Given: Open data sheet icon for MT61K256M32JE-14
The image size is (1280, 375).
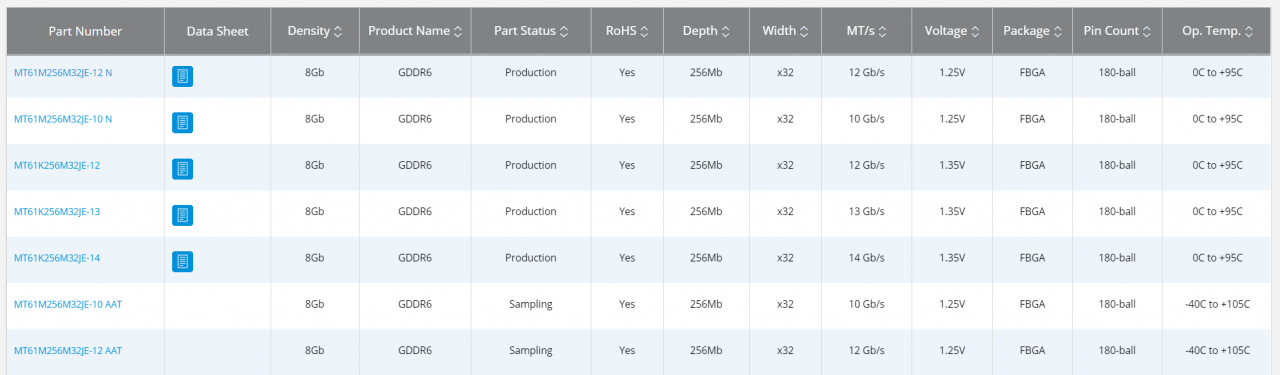Looking at the screenshot, I should (182, 261).
